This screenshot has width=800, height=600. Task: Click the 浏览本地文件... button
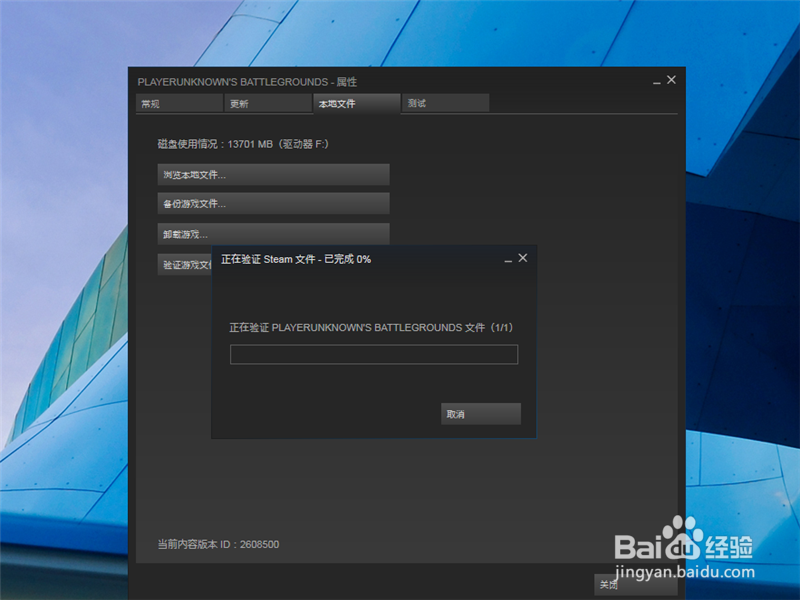[x=273, y=174]
